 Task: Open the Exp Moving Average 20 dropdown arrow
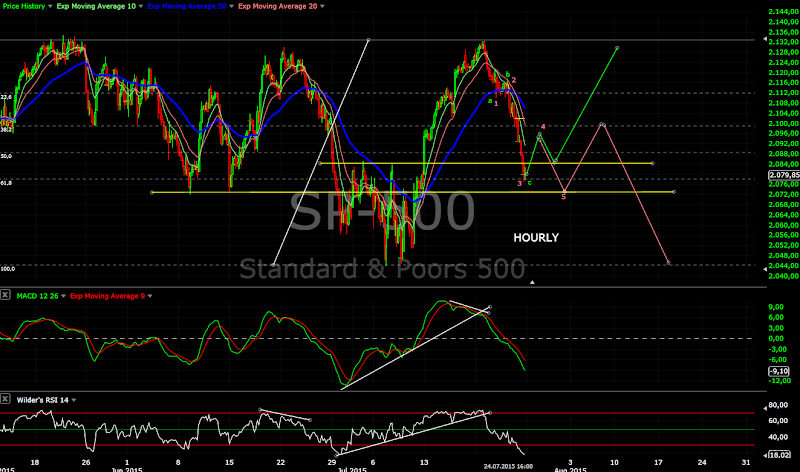click(322, 7)
